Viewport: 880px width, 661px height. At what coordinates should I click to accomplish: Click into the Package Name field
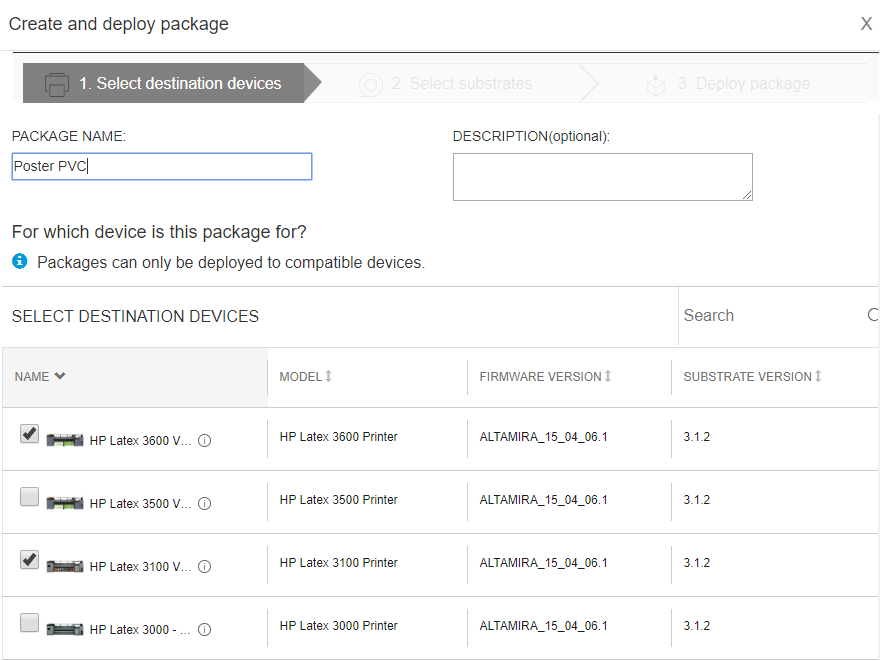pos(162,167)
